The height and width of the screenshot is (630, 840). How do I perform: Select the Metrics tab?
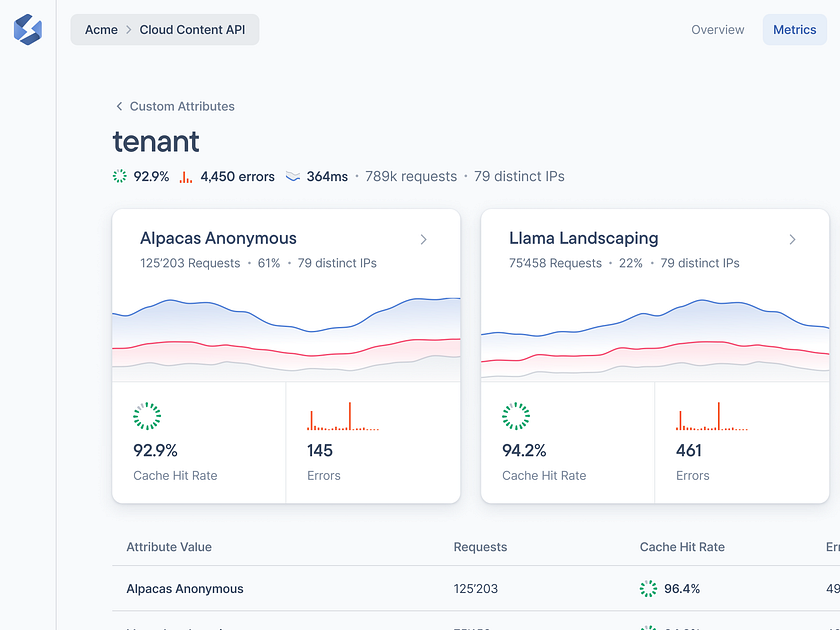point(794,29)
